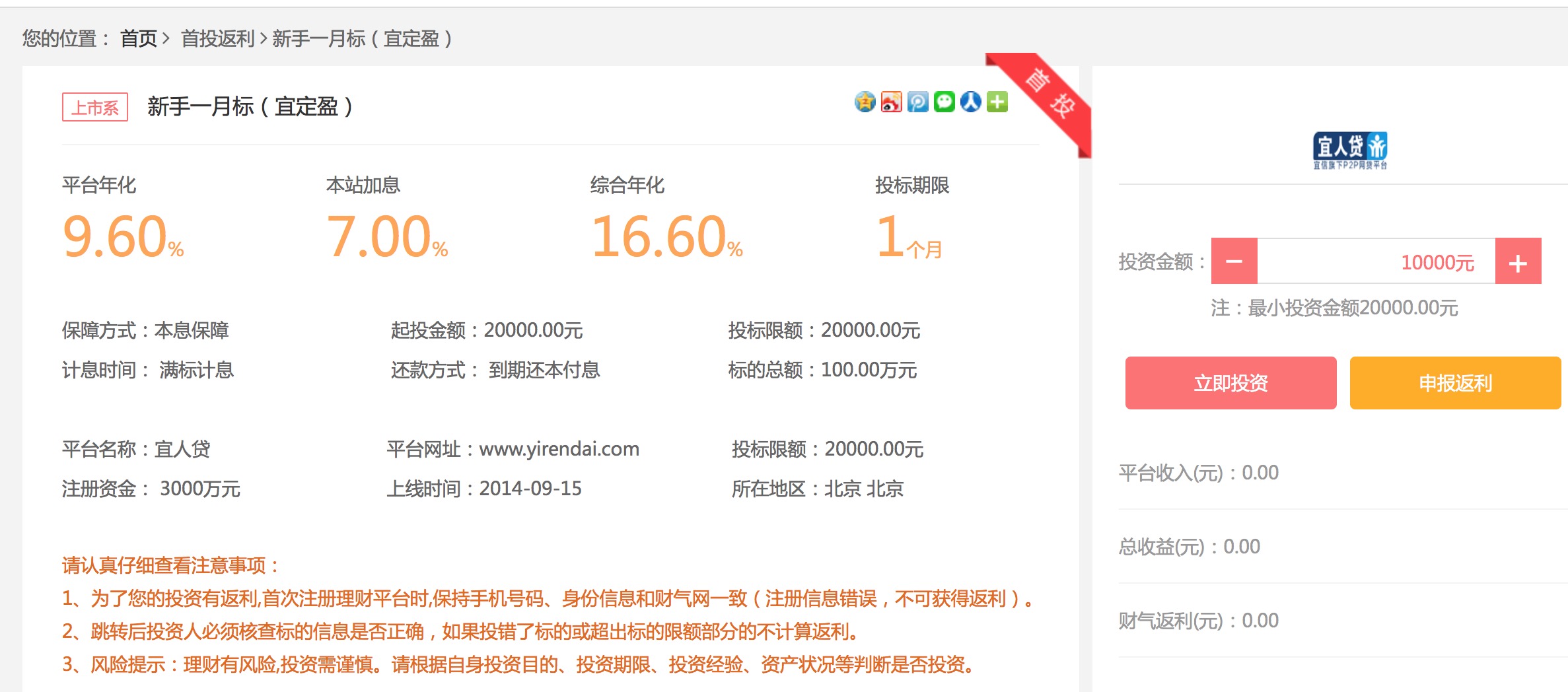Click the 上市系 label badge
This screenshot has width=1568, height=692.
tap(94, 106)
